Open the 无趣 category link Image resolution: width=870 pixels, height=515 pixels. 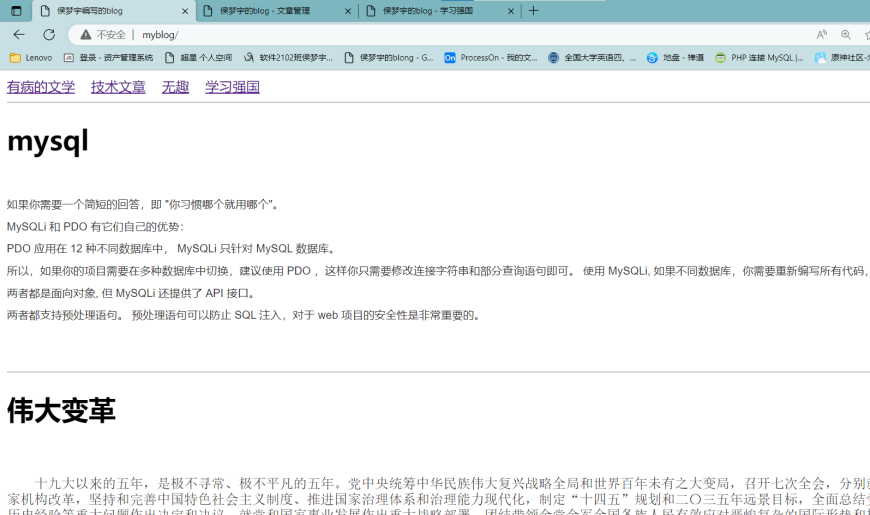coord(175,87)
